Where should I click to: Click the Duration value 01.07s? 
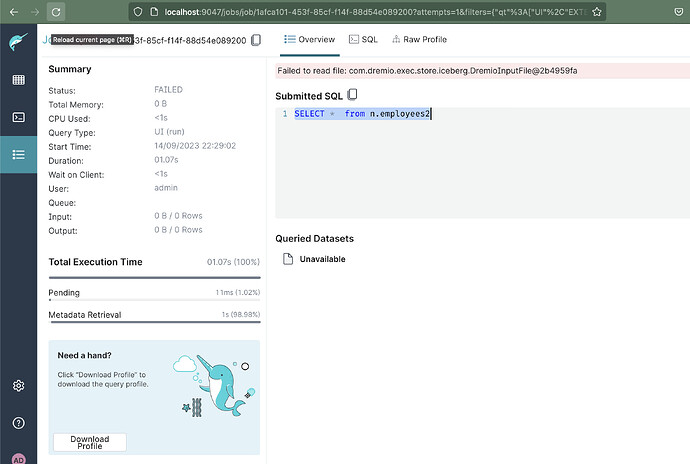166,160
